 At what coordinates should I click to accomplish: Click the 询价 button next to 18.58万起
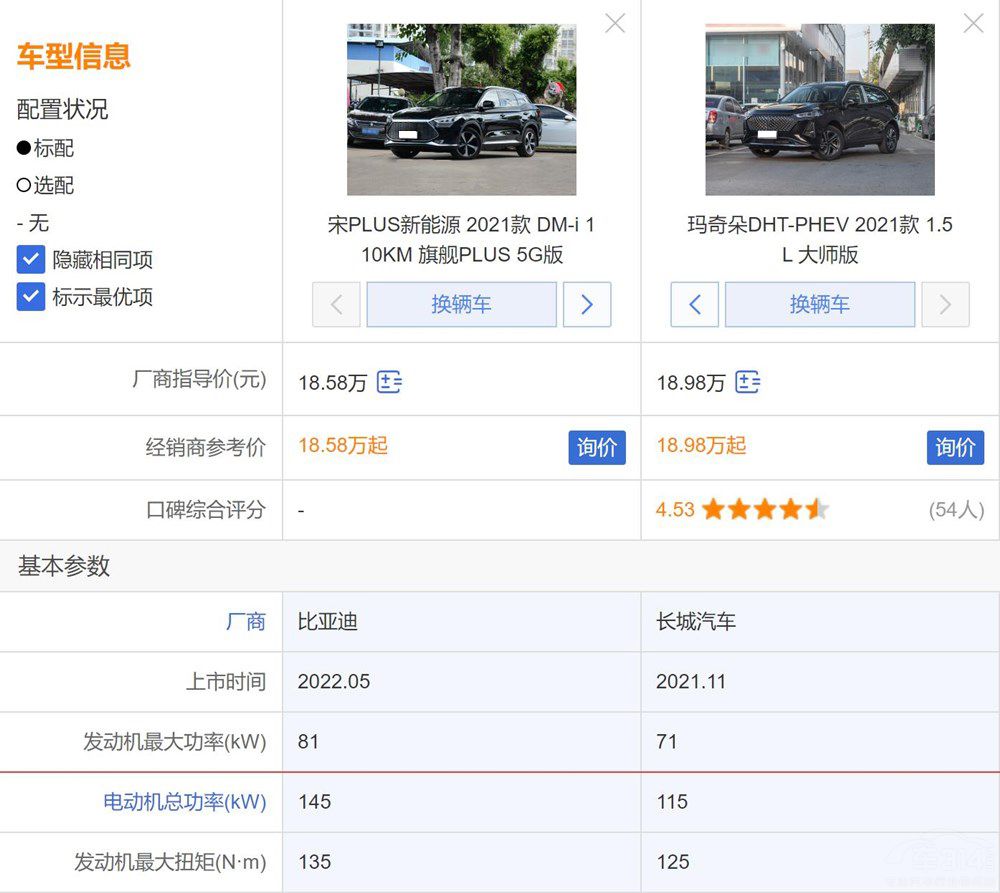[x=597, y=448]
